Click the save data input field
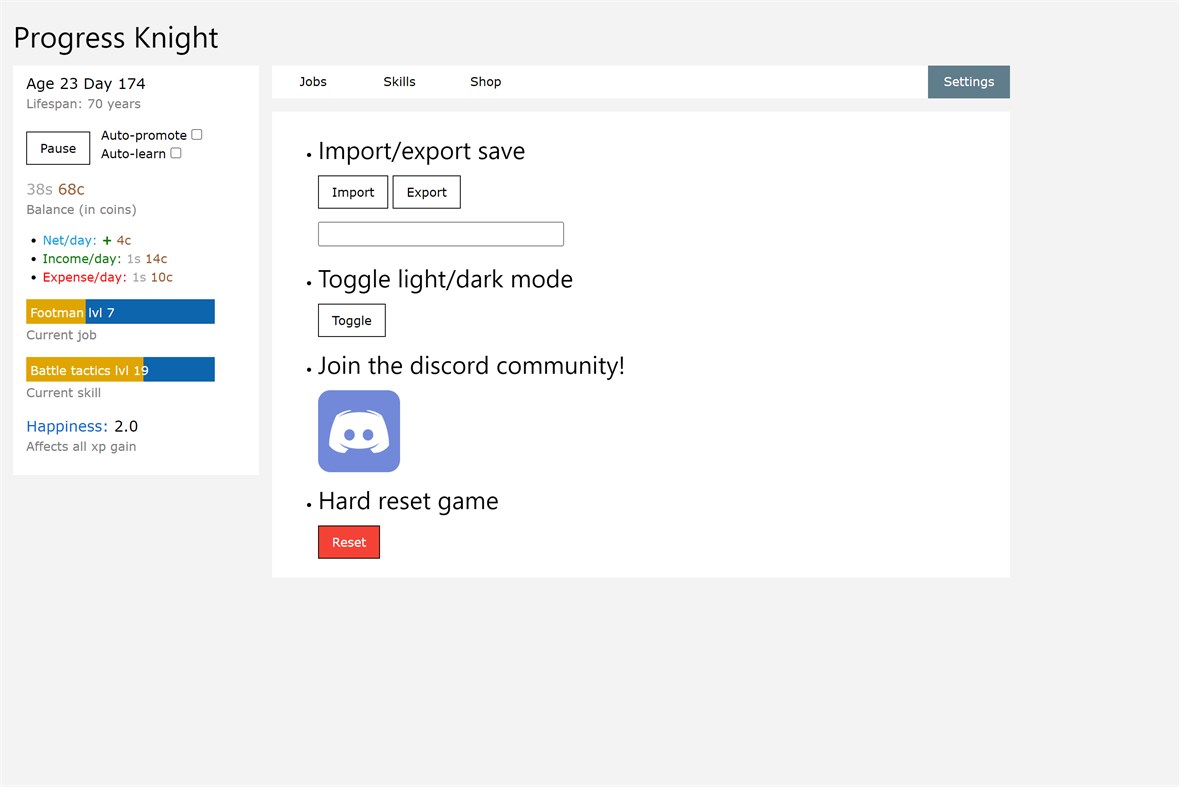The height and width of the screenshot is (787, 1180). (x=440, y=233)
